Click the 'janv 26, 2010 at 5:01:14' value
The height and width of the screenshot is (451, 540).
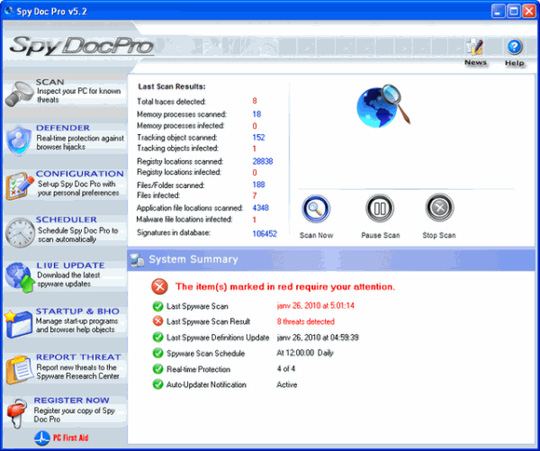click(315, 306)
